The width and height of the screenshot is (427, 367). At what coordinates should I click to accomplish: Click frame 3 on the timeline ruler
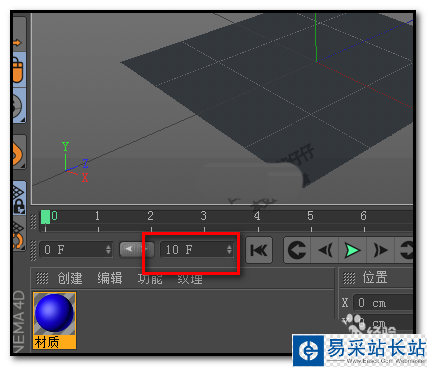204,217
